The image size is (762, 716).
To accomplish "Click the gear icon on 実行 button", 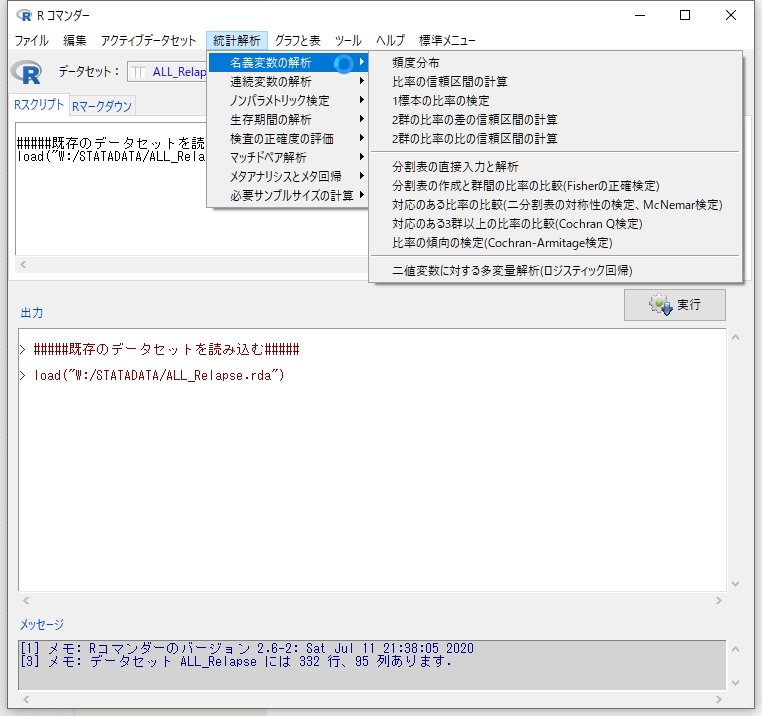I will 660,305.
